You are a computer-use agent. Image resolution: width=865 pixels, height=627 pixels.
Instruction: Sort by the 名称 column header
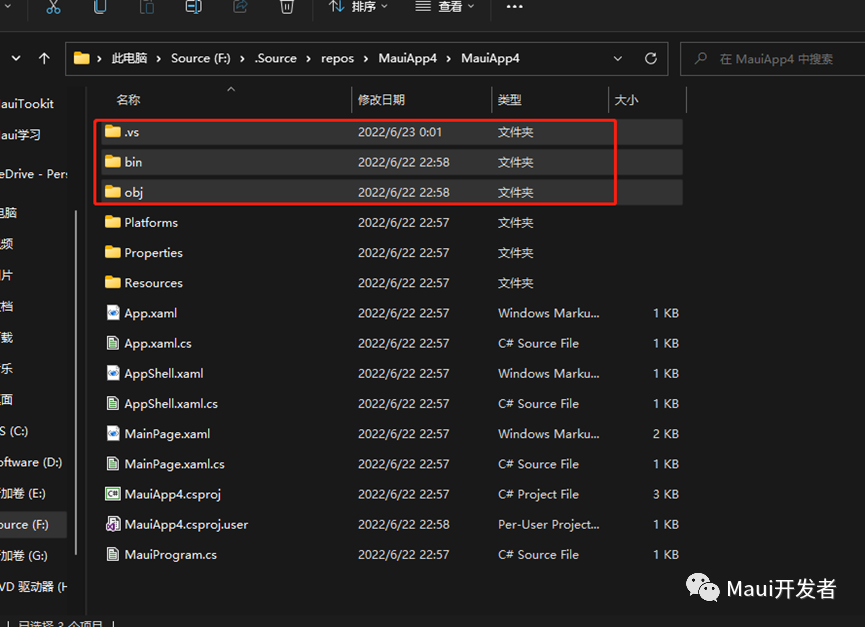(x=128, y=100)
